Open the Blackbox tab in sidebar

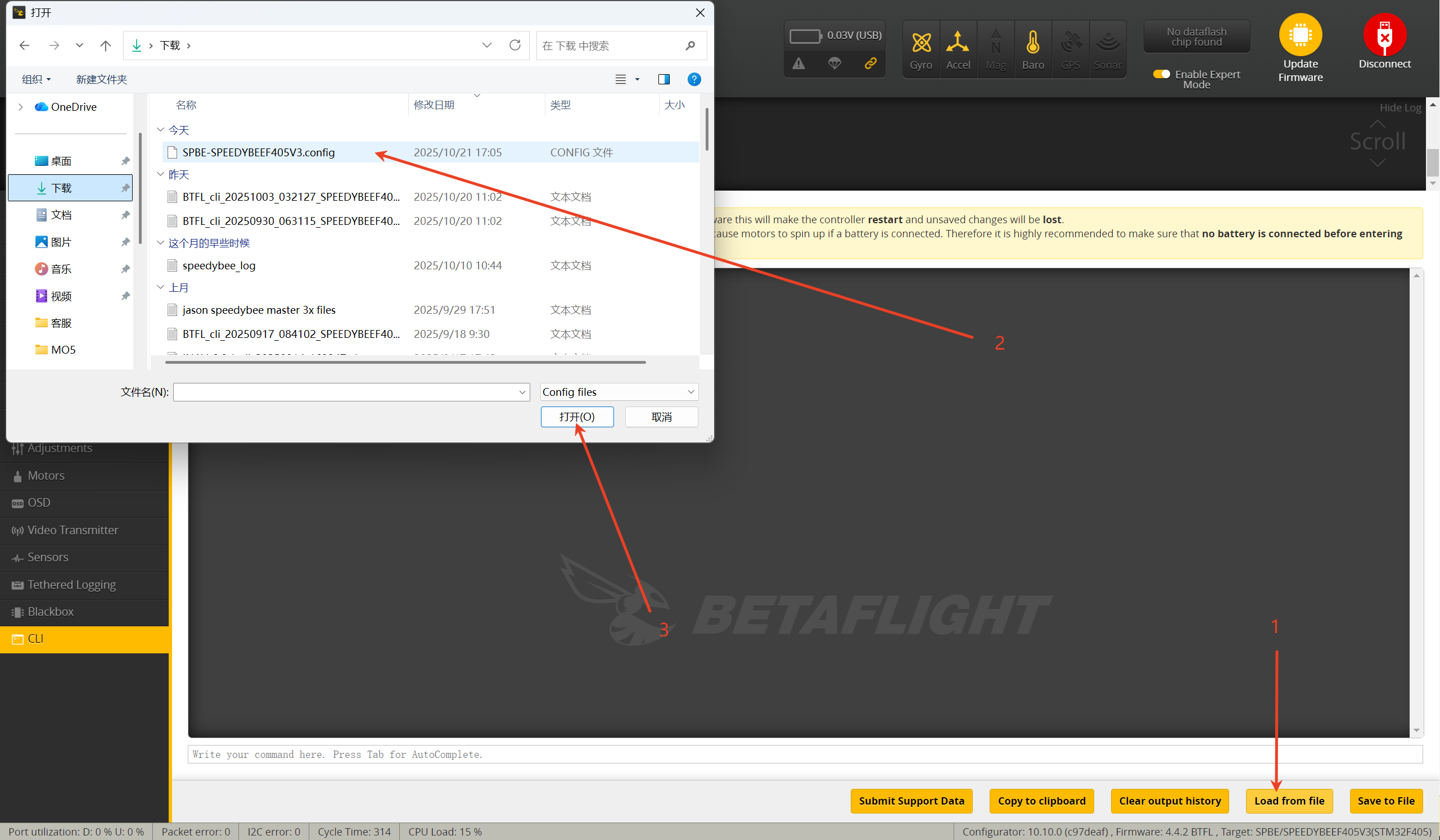point(50,611)
